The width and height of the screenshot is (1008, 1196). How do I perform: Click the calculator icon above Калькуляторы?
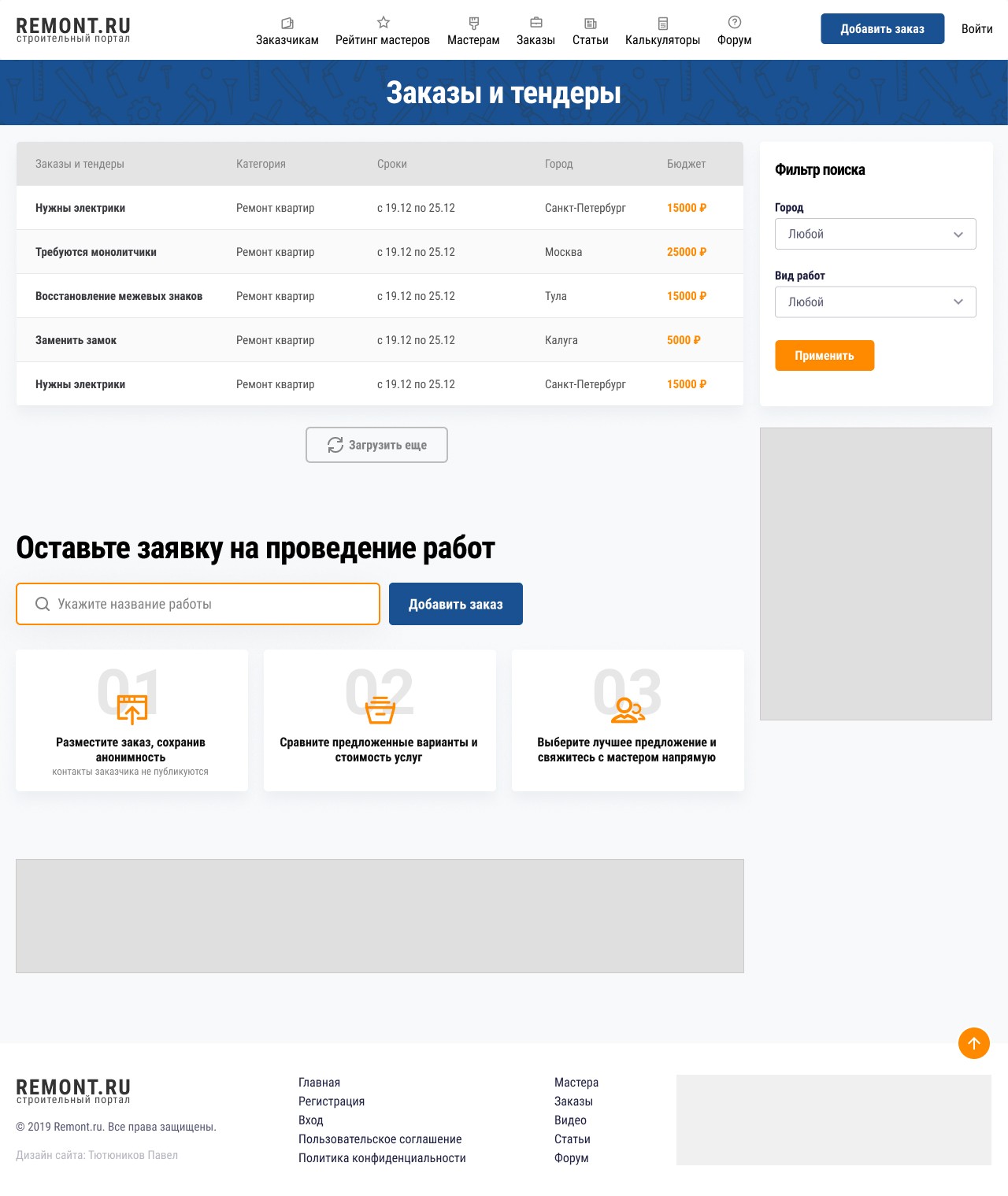point(663,24)
